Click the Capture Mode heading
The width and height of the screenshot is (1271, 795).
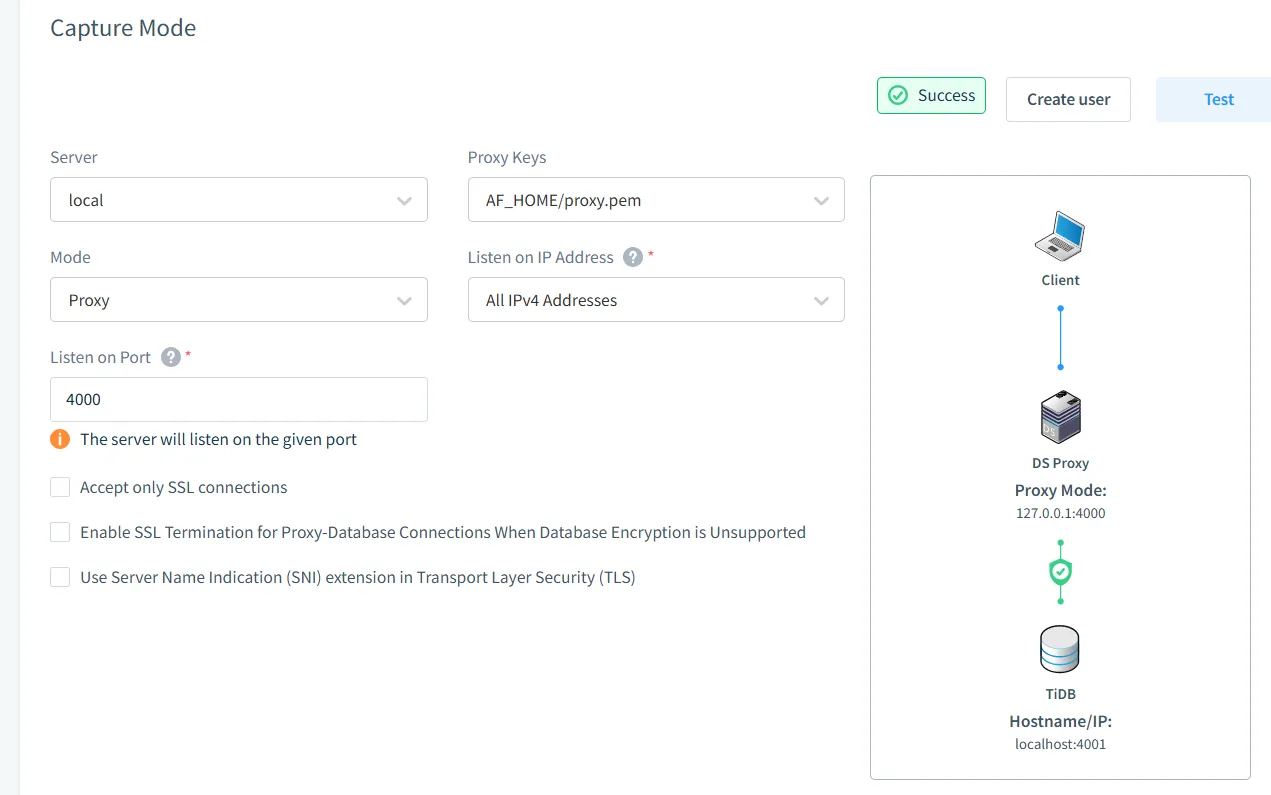coord(123,28)
